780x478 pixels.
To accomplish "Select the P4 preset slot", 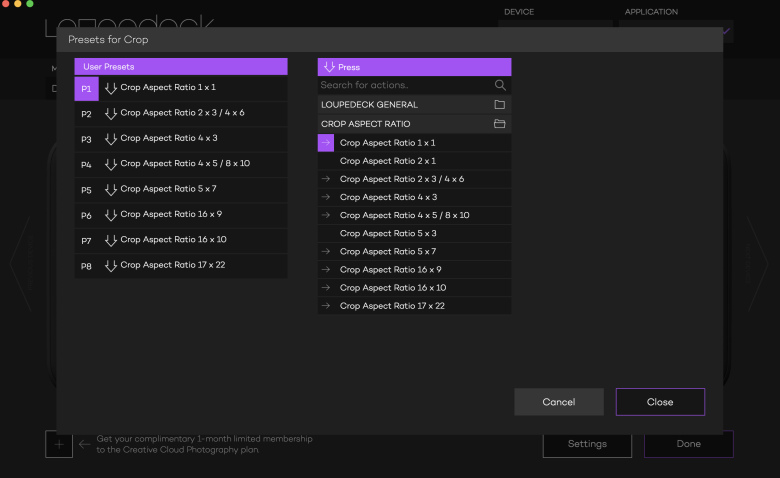I will tap(87, 165).
